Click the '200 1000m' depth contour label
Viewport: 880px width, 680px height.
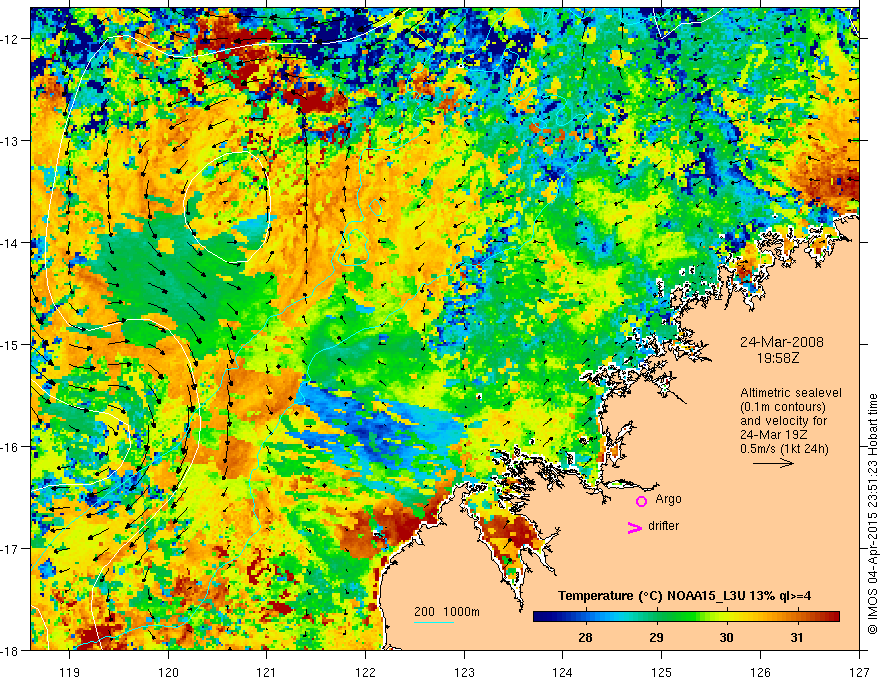447,612
